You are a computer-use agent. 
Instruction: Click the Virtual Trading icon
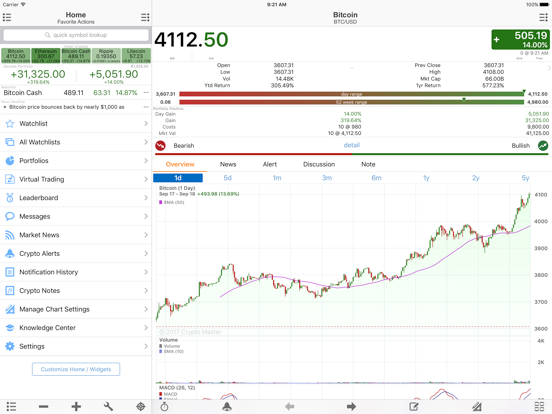(x=10, y=179)
